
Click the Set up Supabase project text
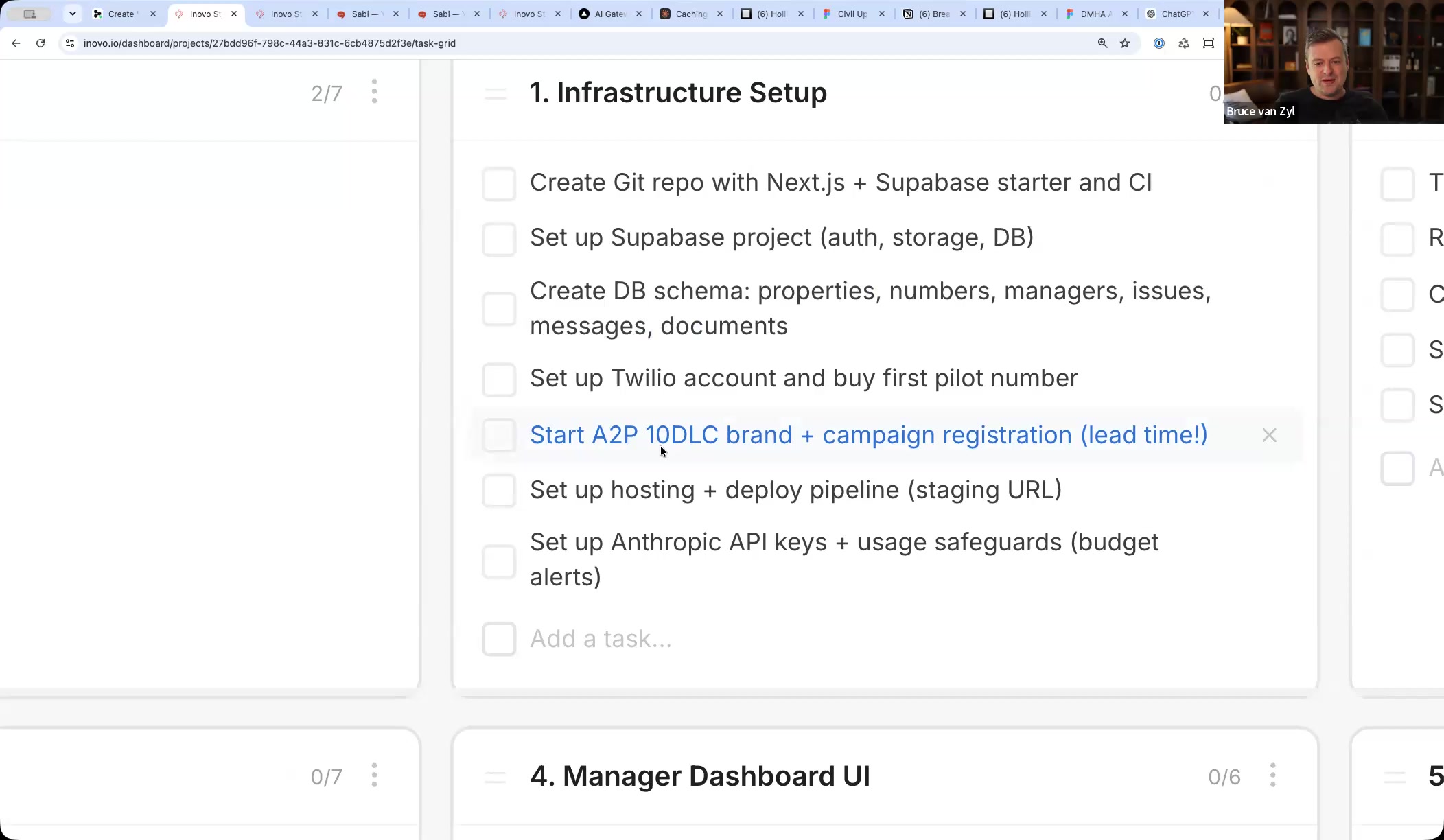tap(782, 237)
